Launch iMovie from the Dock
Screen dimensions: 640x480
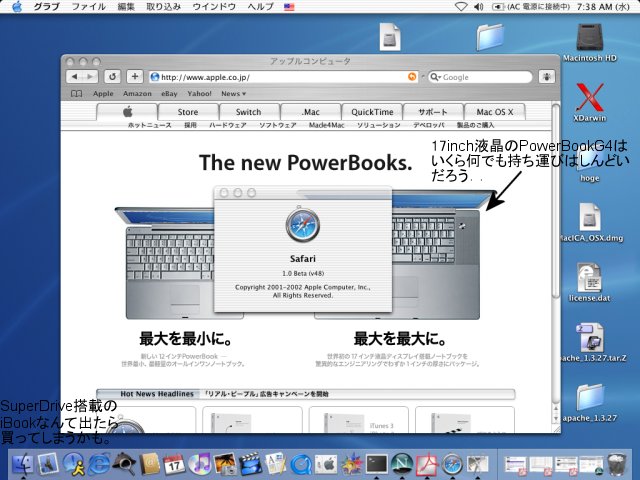pos(251,464)
